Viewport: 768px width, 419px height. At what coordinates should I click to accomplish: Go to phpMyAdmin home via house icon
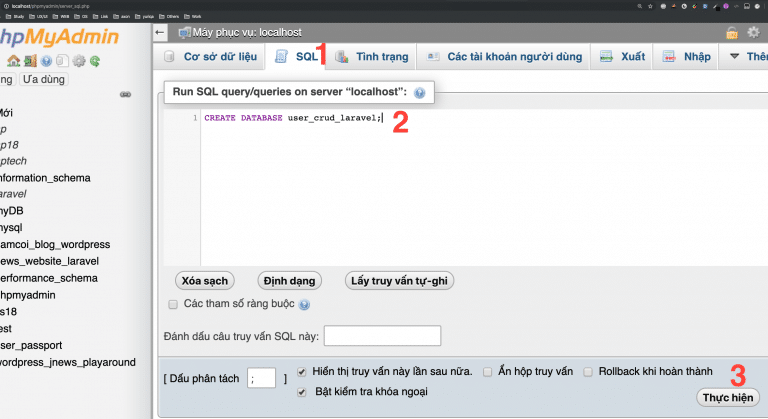pos(13,61)
